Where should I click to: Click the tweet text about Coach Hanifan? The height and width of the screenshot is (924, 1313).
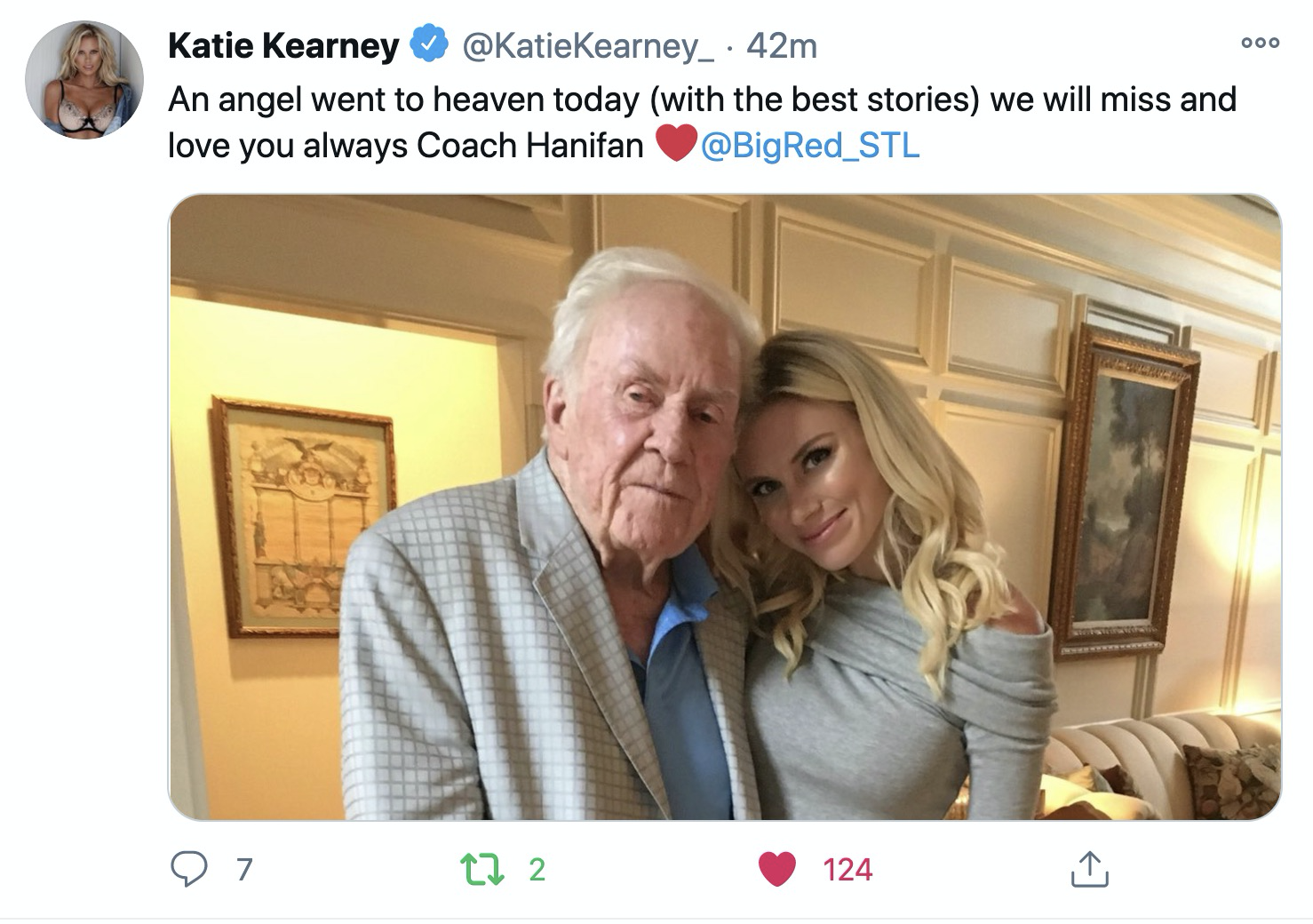coord(702,122)
